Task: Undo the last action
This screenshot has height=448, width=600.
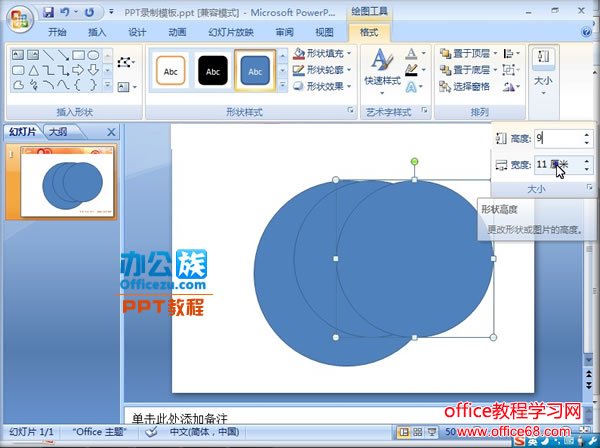Action: point(65,12)
